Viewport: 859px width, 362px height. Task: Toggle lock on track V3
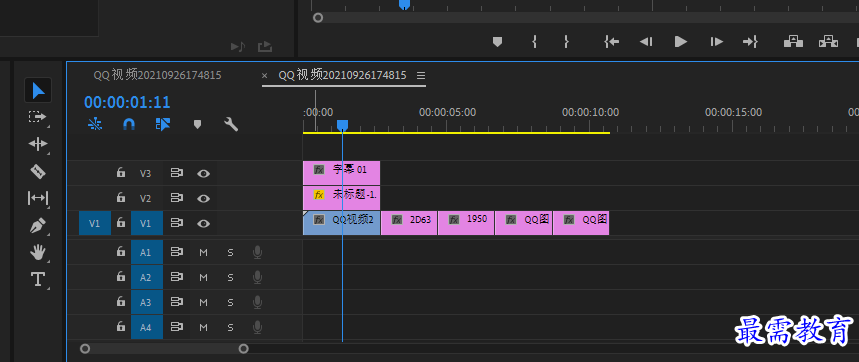121,173
